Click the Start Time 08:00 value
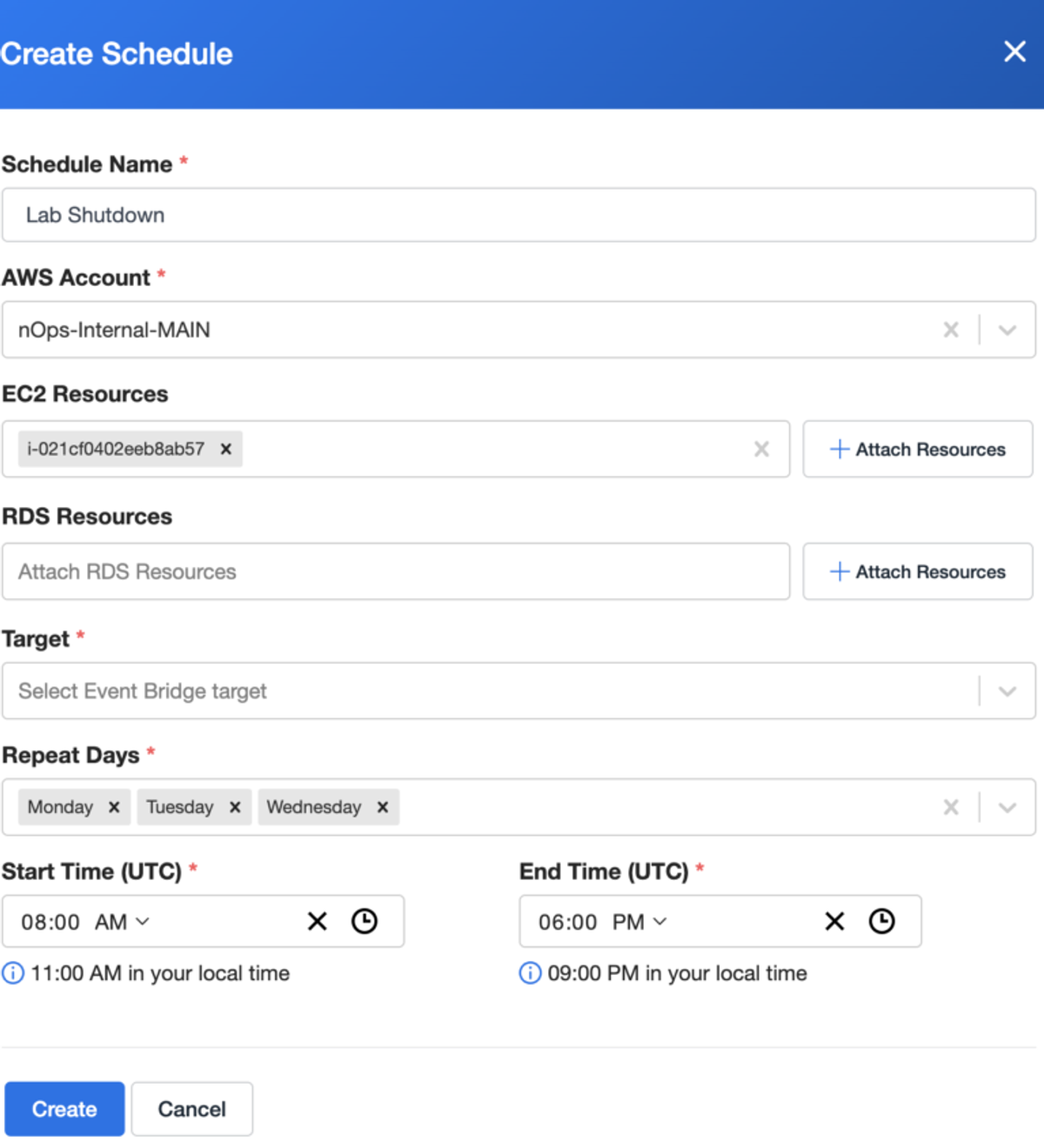The height and width of the screenshot is (1148, 1044). pos(50,922)
